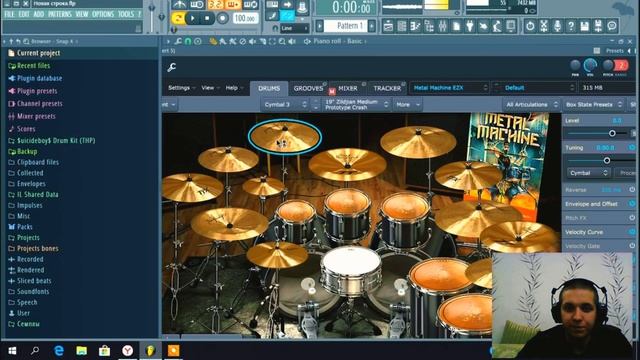Open the 19" Zildjian Medium Prototype Crash dropdown
The height and width of the screenshot is (360, 640).
point(356,105)
